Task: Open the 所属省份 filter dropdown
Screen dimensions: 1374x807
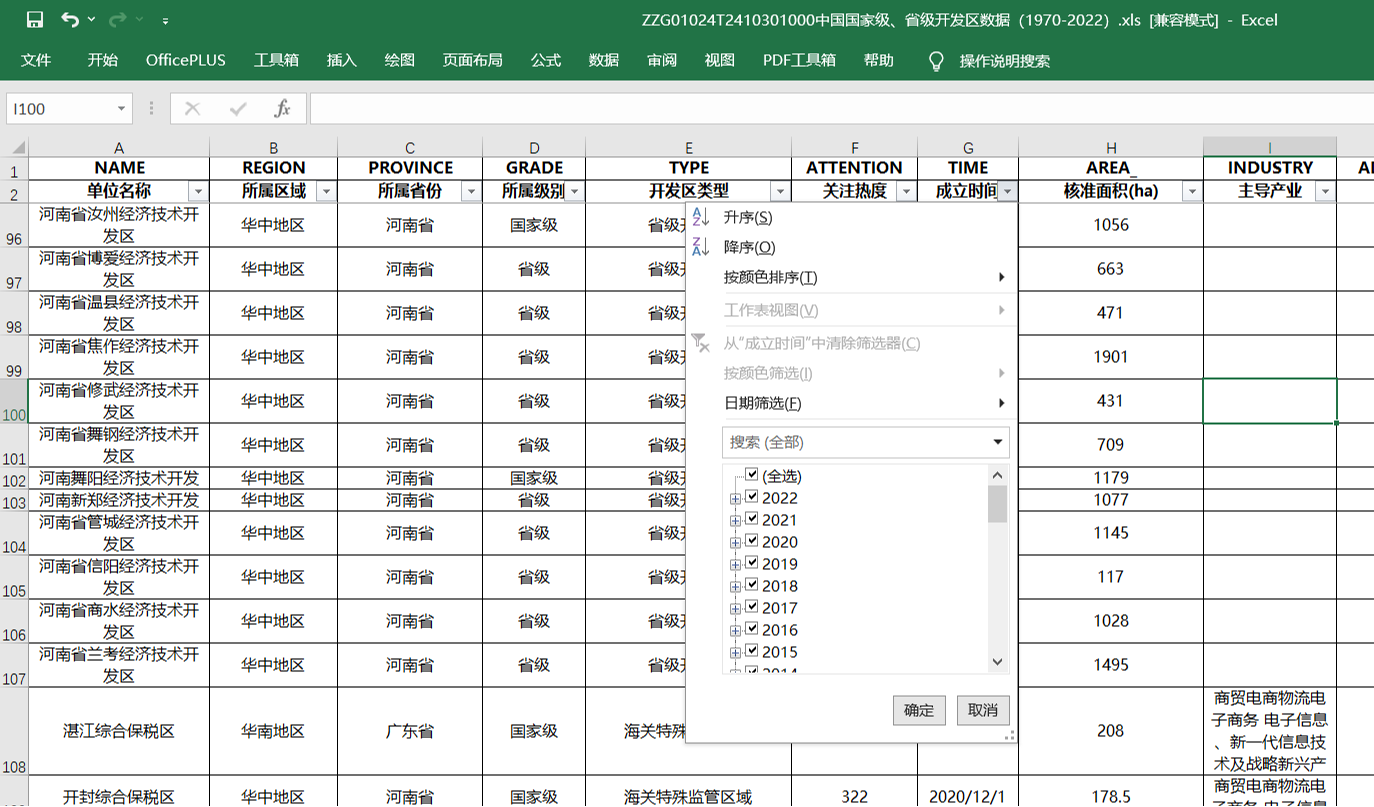Action: point(471,191)
